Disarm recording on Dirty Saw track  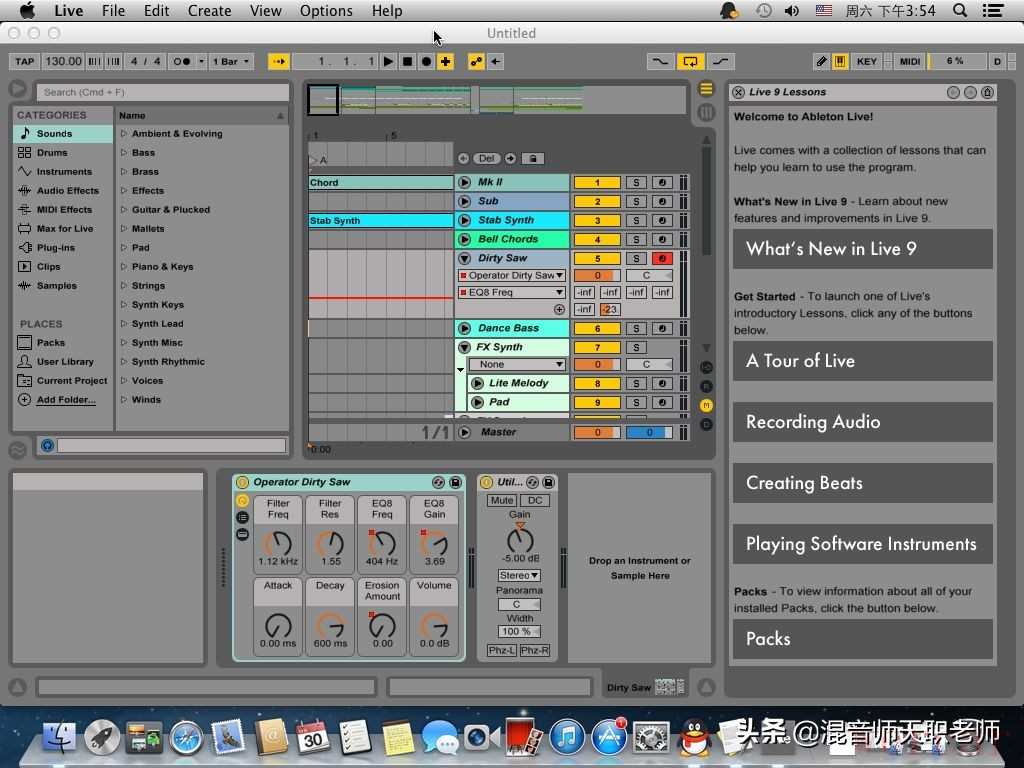click(x=662, y=258)
